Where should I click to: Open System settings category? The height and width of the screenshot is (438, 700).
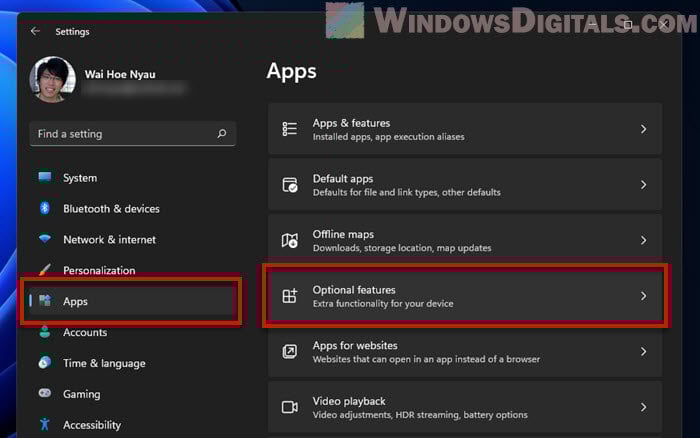tap(80, 178)
